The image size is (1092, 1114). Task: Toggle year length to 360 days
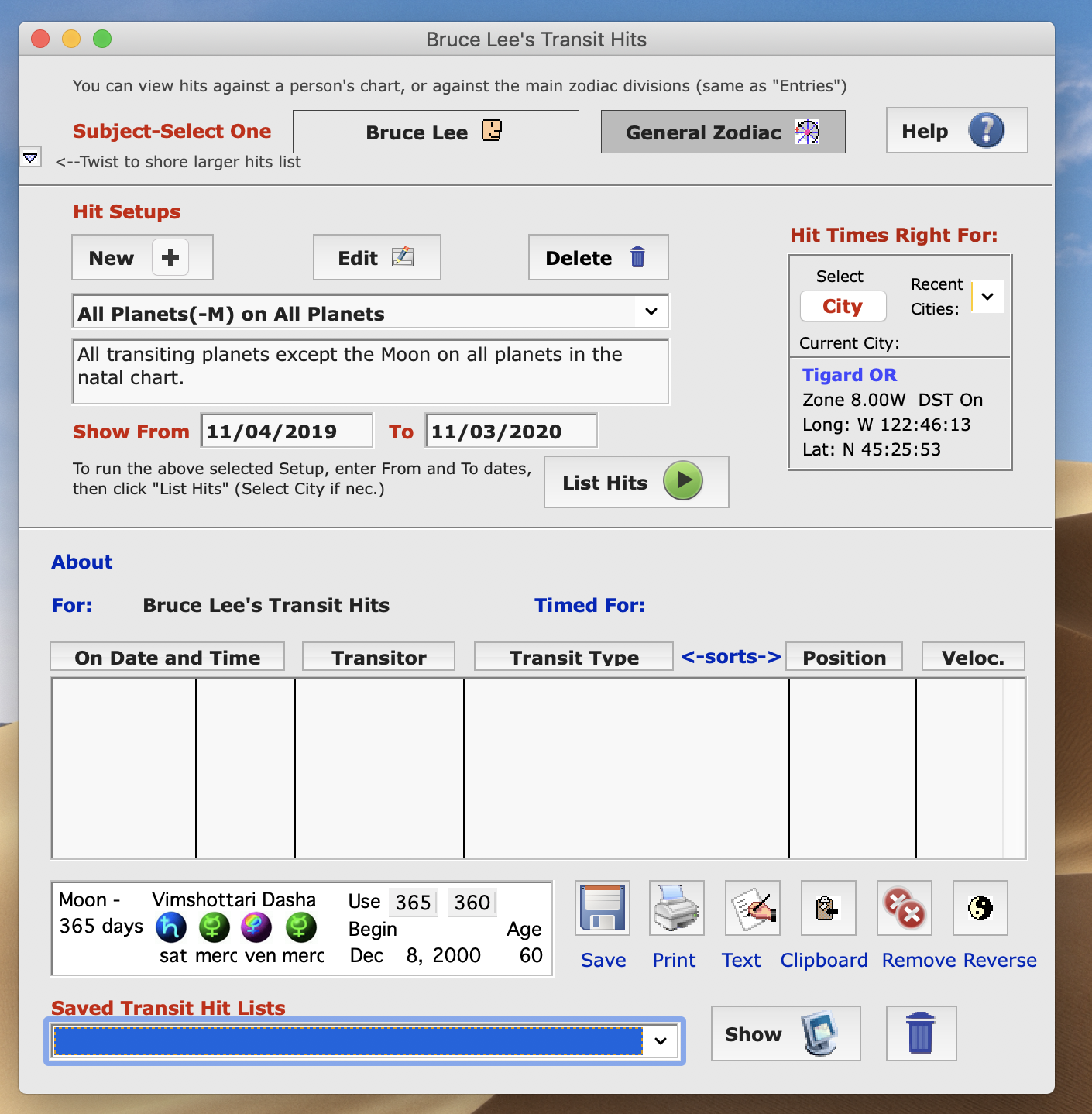(472, 903)
